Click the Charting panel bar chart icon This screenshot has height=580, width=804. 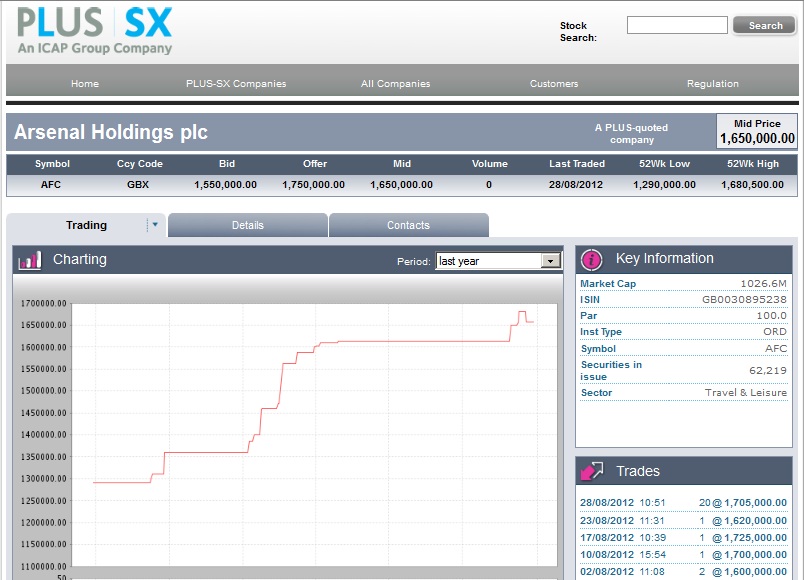30,260
